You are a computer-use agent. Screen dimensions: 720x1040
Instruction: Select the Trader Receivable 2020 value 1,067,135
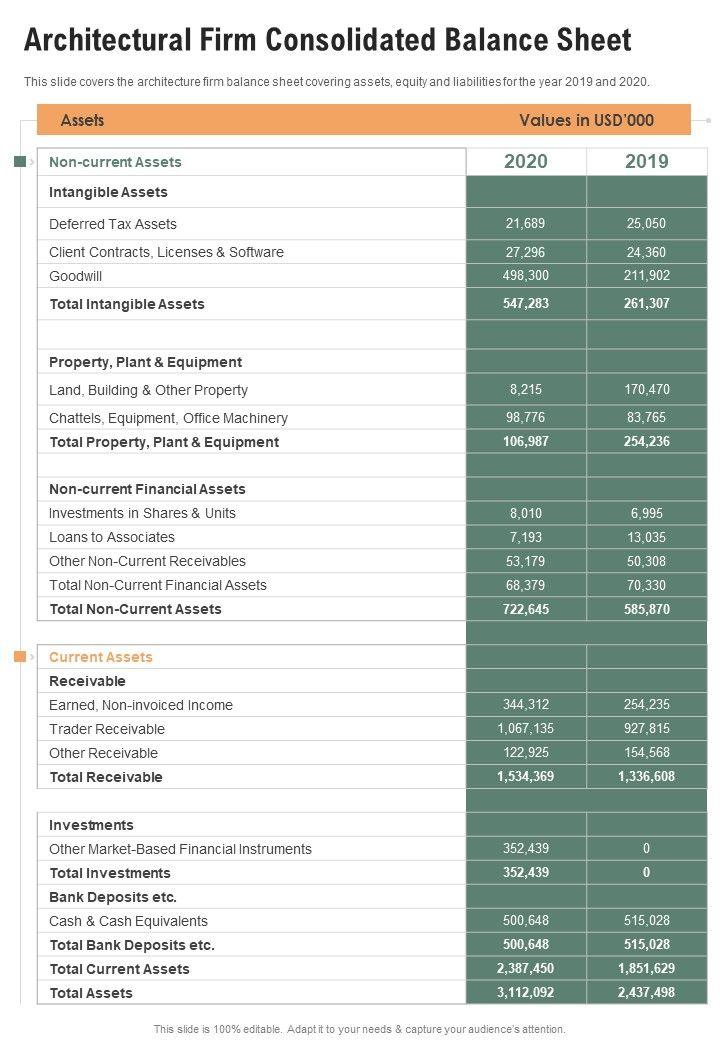pos(526,729)
